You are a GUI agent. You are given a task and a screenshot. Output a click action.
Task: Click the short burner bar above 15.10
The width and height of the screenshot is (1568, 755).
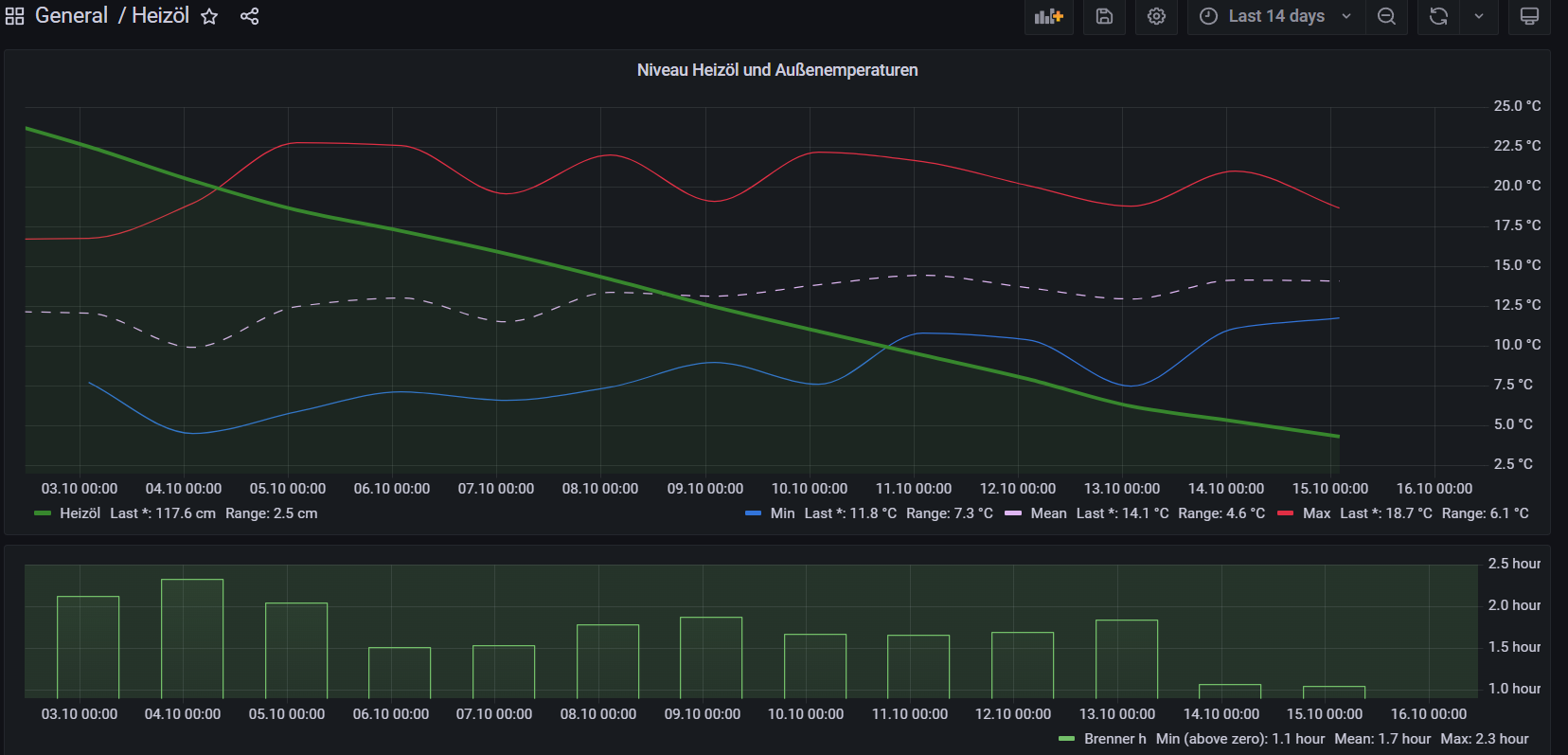[x=1334, y=692]
